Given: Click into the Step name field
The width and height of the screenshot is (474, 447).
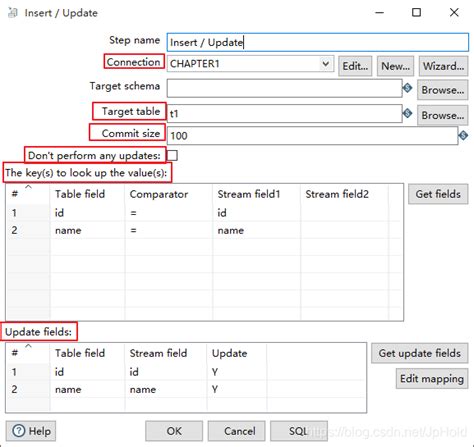Looking at the screenshot, I should (318, 42).
